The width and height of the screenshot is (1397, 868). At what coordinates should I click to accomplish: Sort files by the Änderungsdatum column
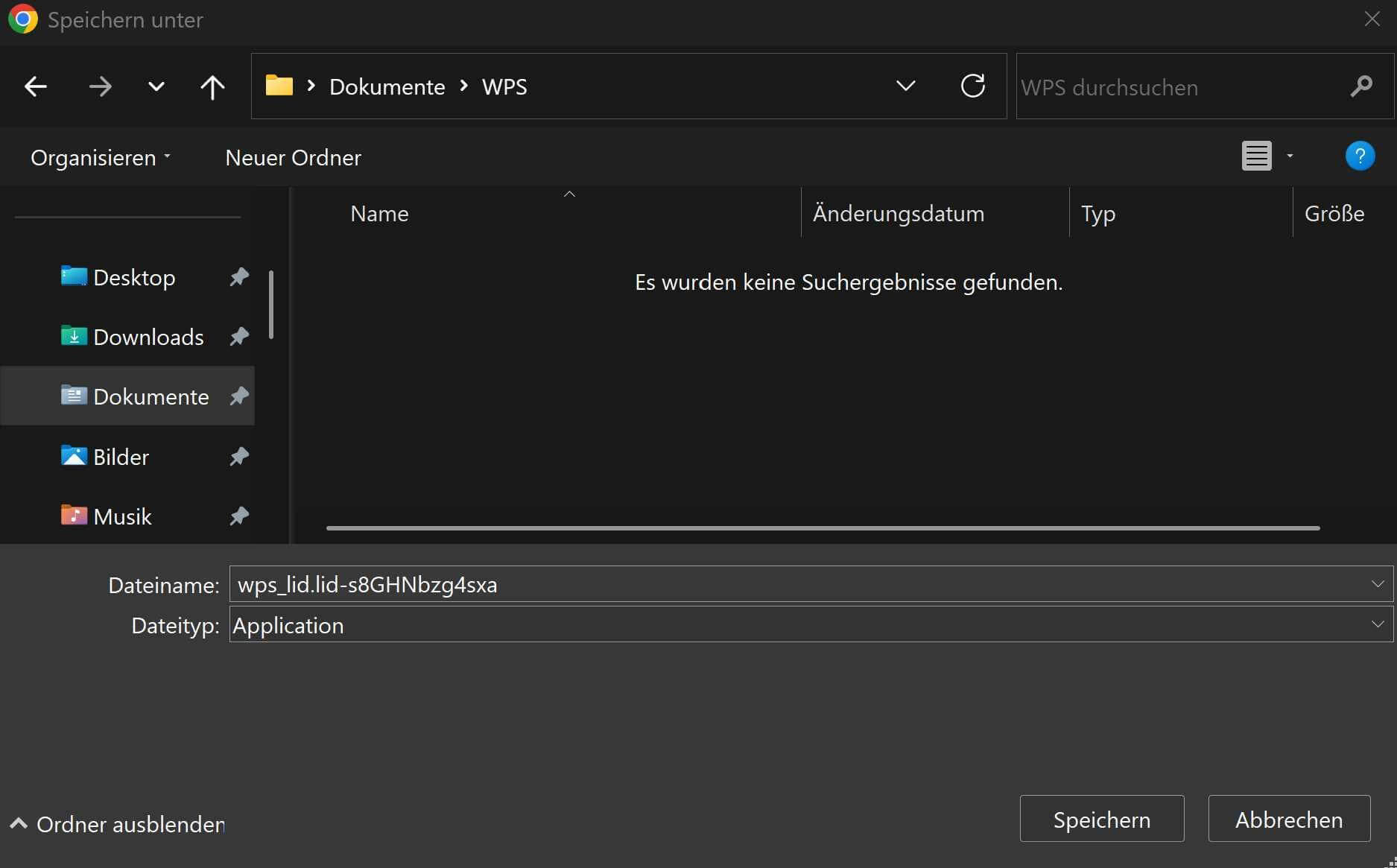tap(899, 213)
